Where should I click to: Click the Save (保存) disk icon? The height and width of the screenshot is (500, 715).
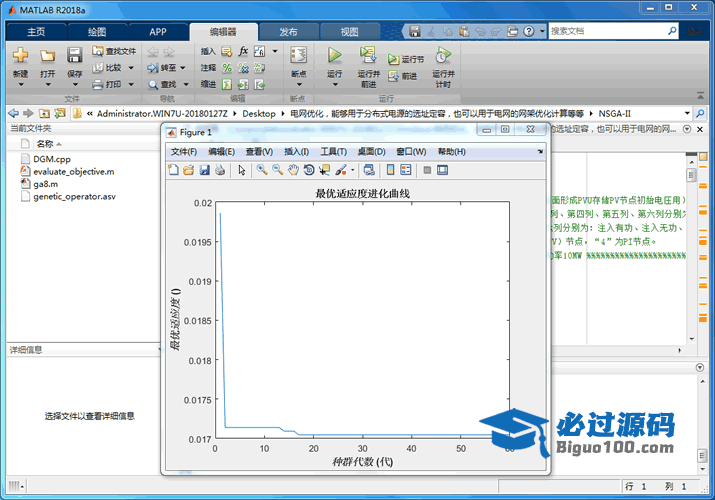(74, 55)
